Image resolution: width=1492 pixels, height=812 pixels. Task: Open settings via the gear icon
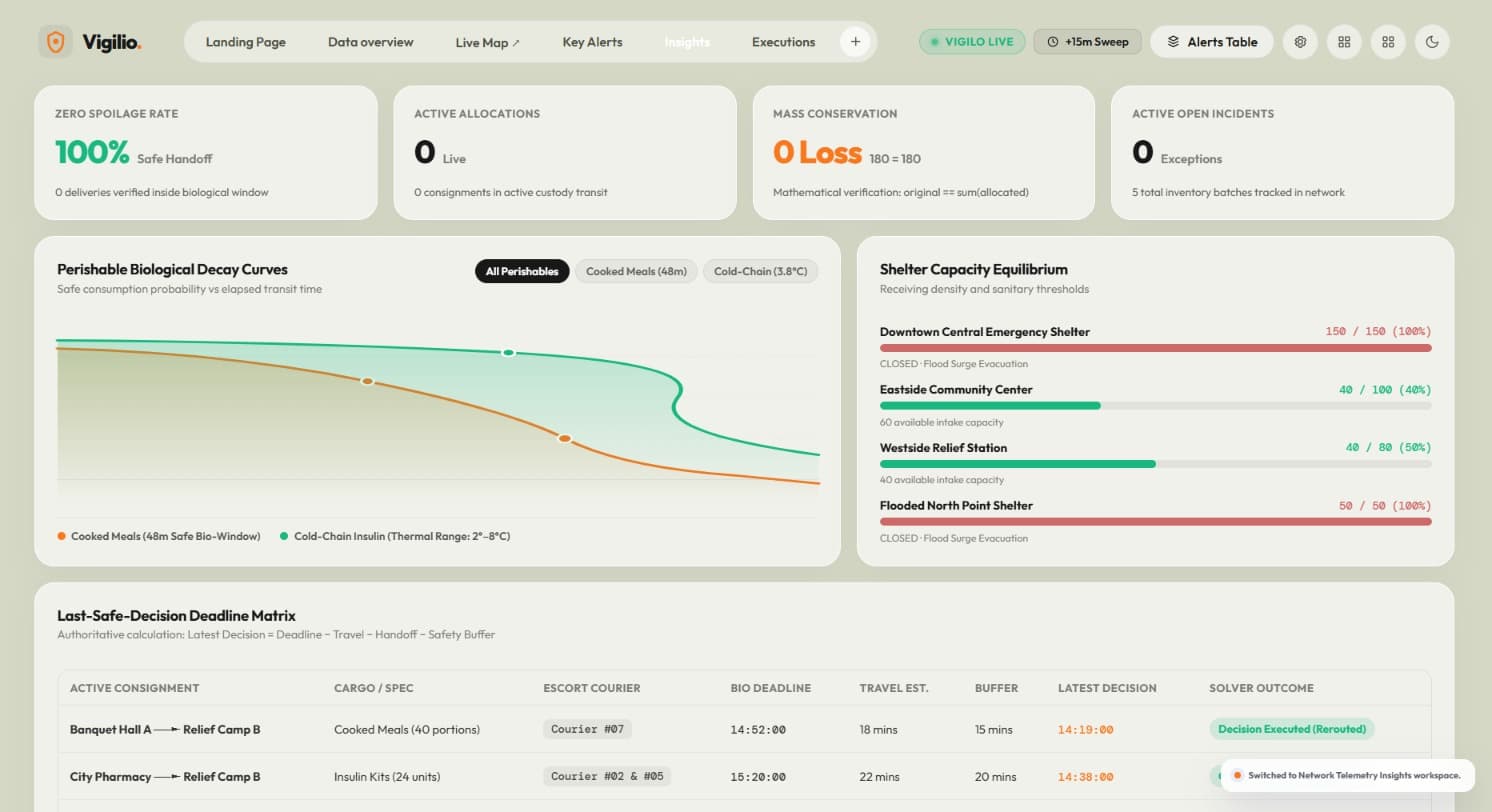[1300, 42]
